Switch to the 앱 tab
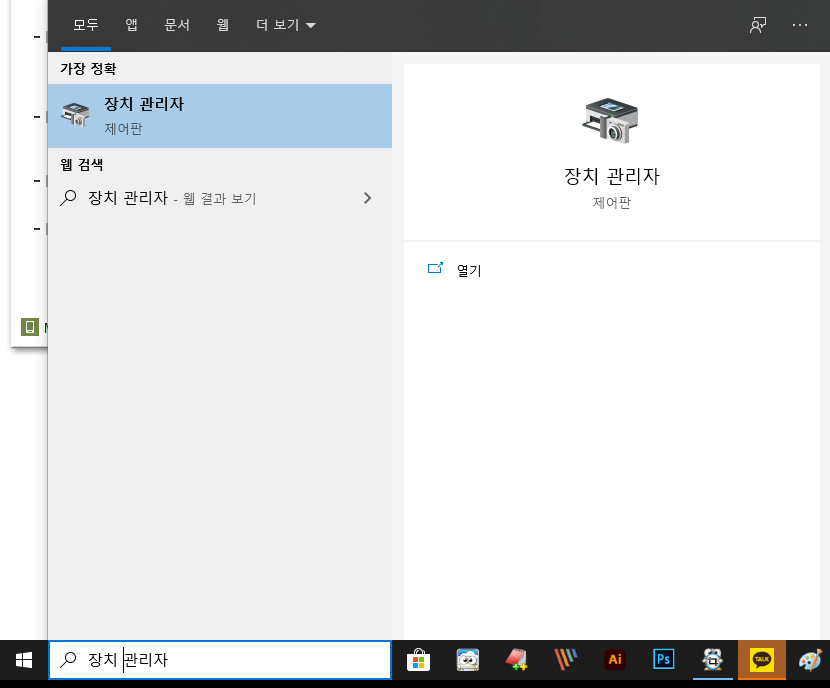This screenshot has height=688, width=830. click(x=131, y=25)
